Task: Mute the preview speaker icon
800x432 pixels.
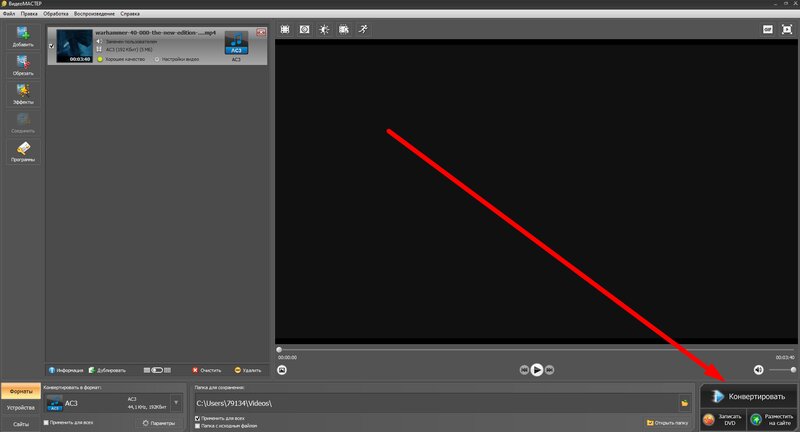Action: [759, 370]
